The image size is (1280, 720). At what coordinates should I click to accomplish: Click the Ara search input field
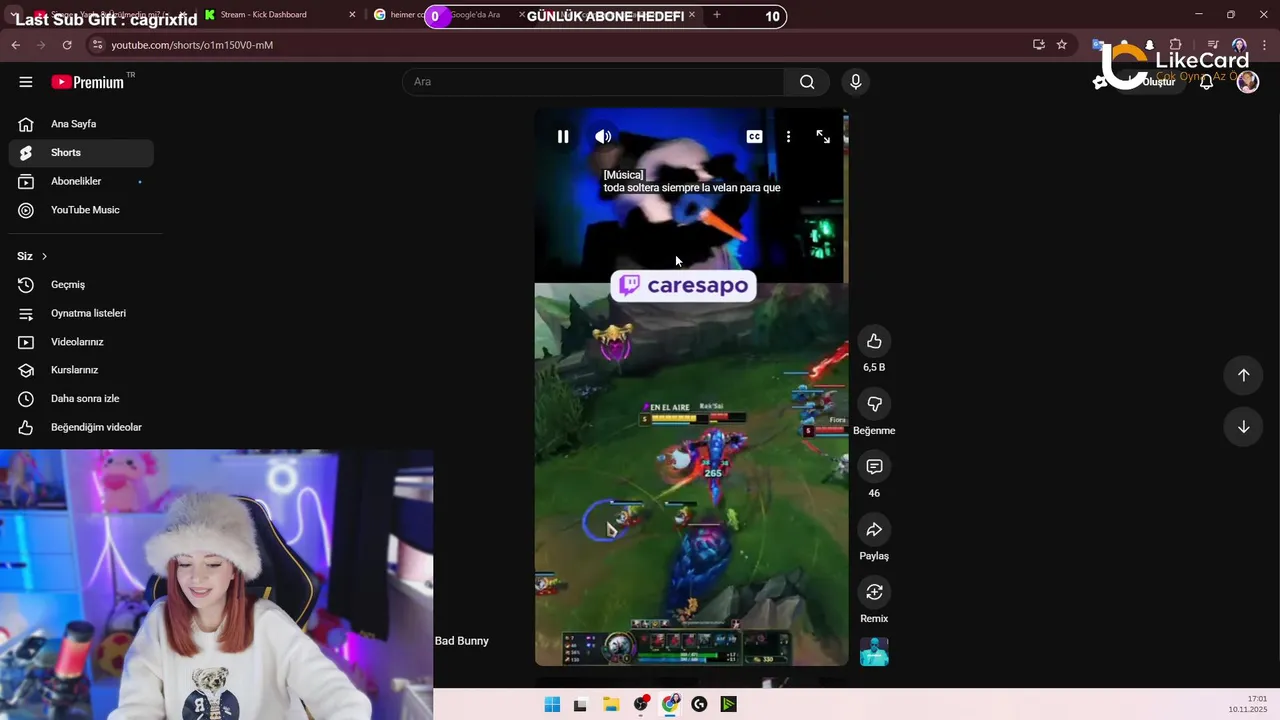[x=595, y=82]
